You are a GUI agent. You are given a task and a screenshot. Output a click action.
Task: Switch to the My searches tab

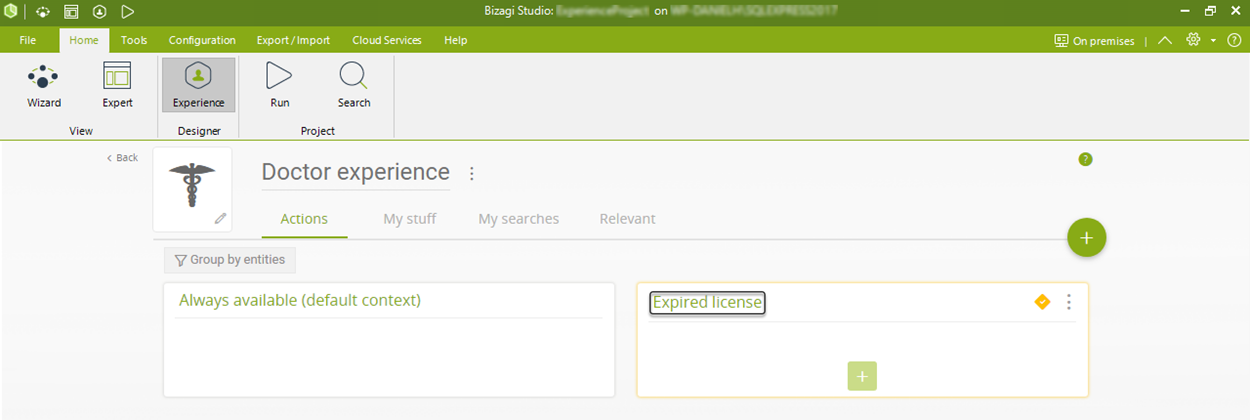click(519, 219)
